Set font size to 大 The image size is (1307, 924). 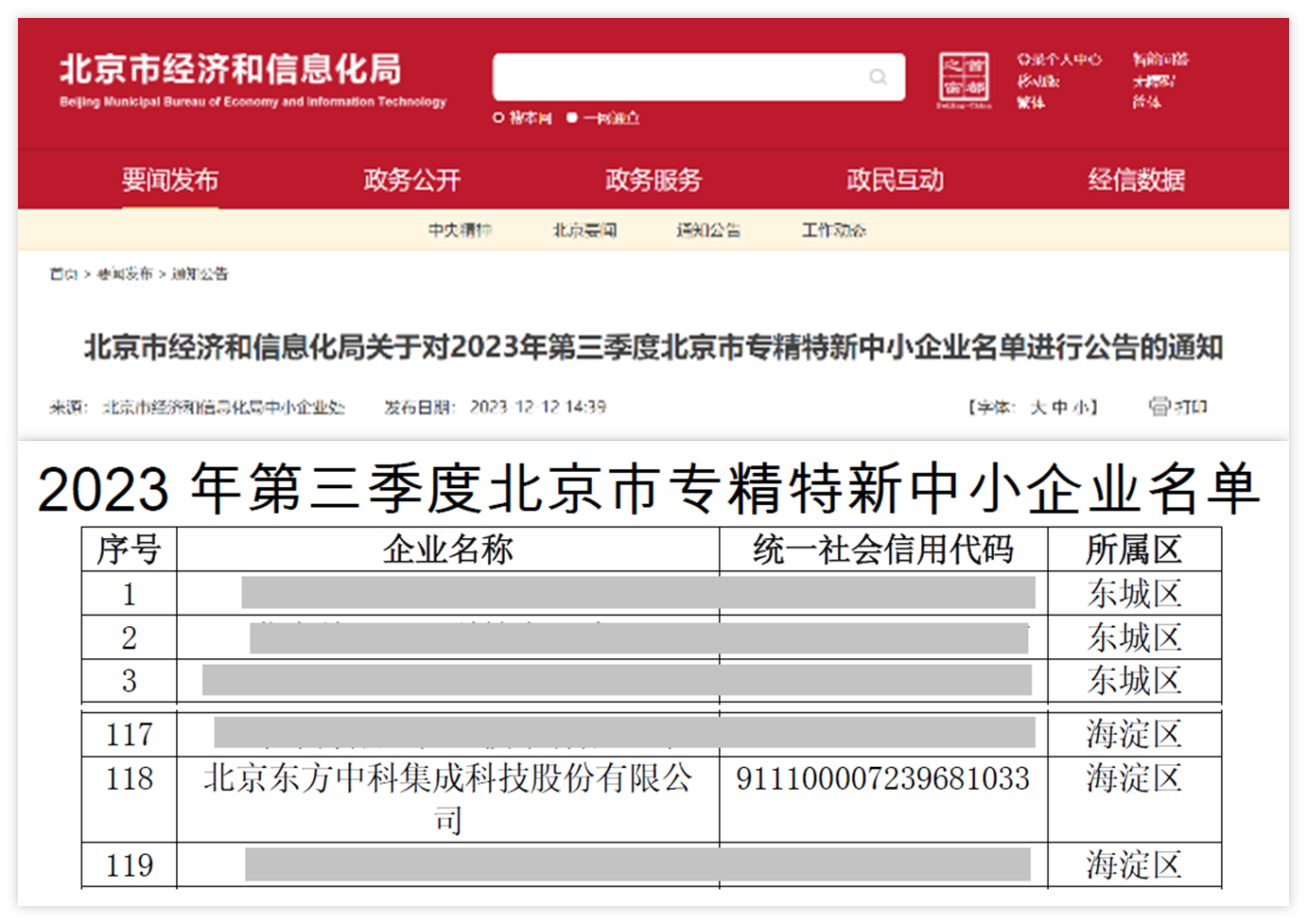pos(1037,408)
